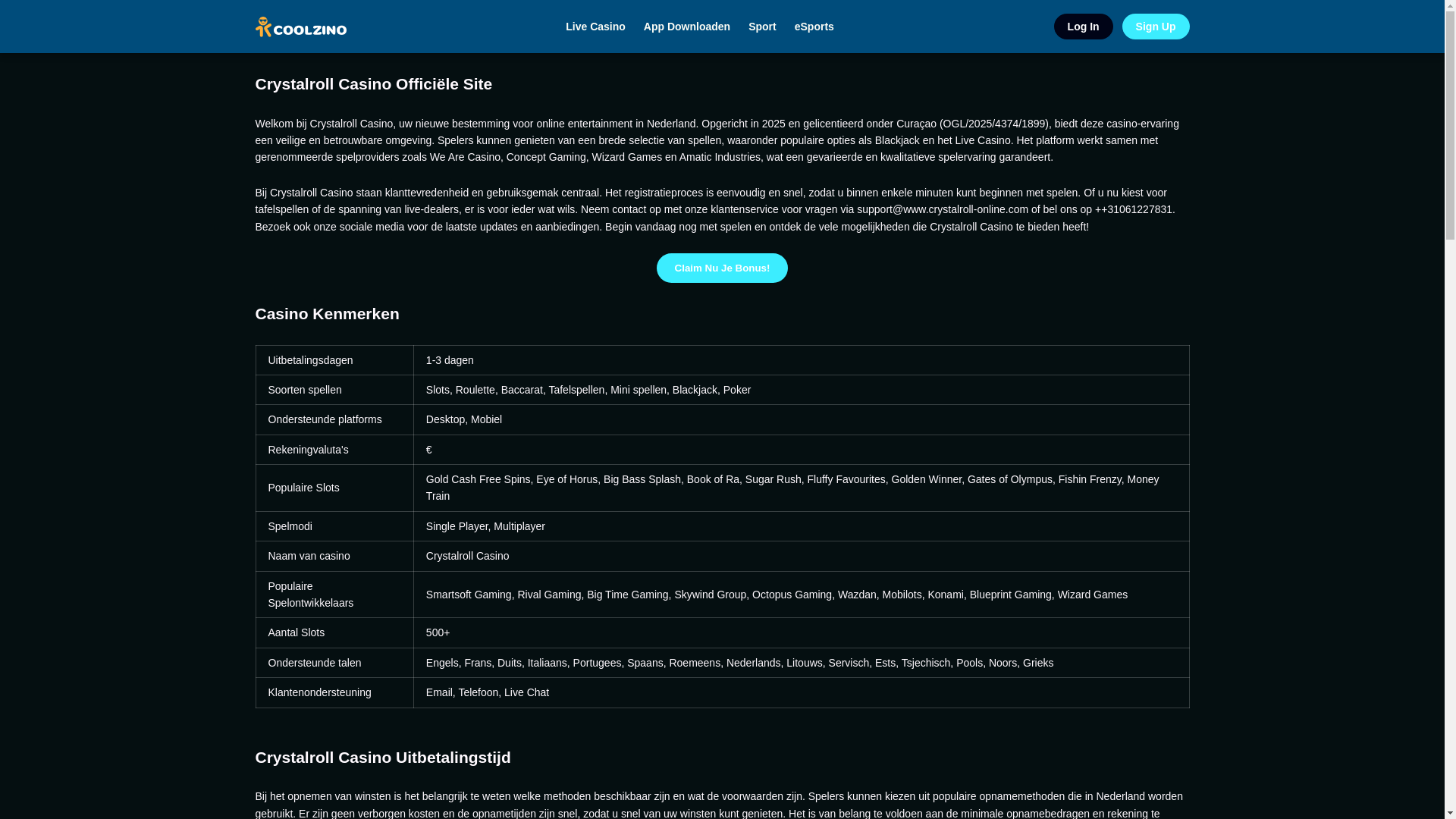Click the Naam van casino label
1456x819 pixels.
pos(334,556)
